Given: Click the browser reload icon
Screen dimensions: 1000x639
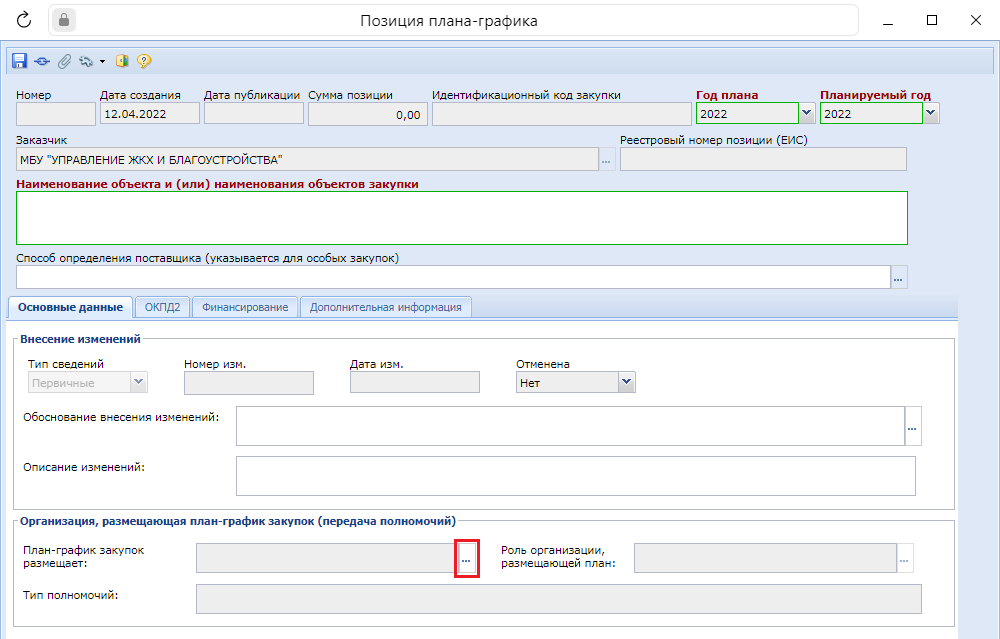Looking at the screenshot, I should [x=24, y=20].
